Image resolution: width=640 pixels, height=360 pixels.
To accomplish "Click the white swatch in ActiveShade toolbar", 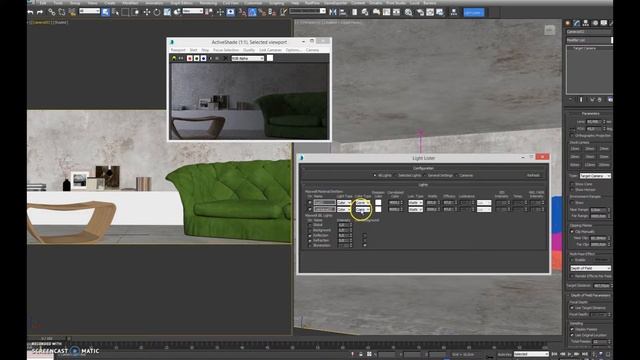I will pos(270,58).
